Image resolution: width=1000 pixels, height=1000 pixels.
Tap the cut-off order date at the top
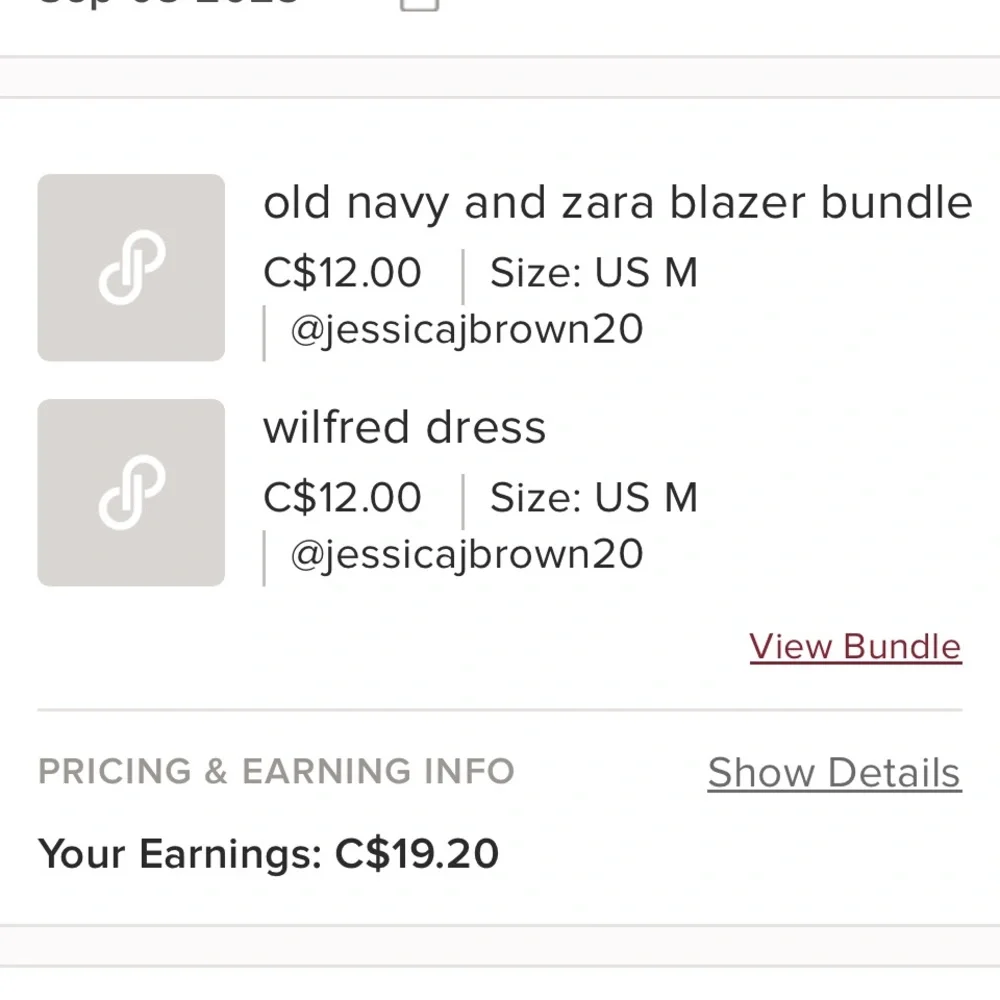[169, 3]
